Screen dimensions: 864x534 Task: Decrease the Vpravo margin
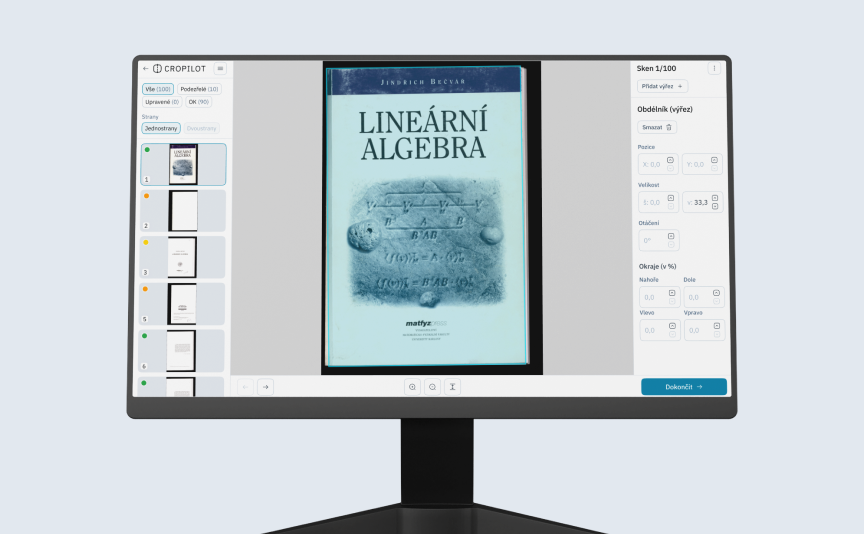click(x=717, y=334)
